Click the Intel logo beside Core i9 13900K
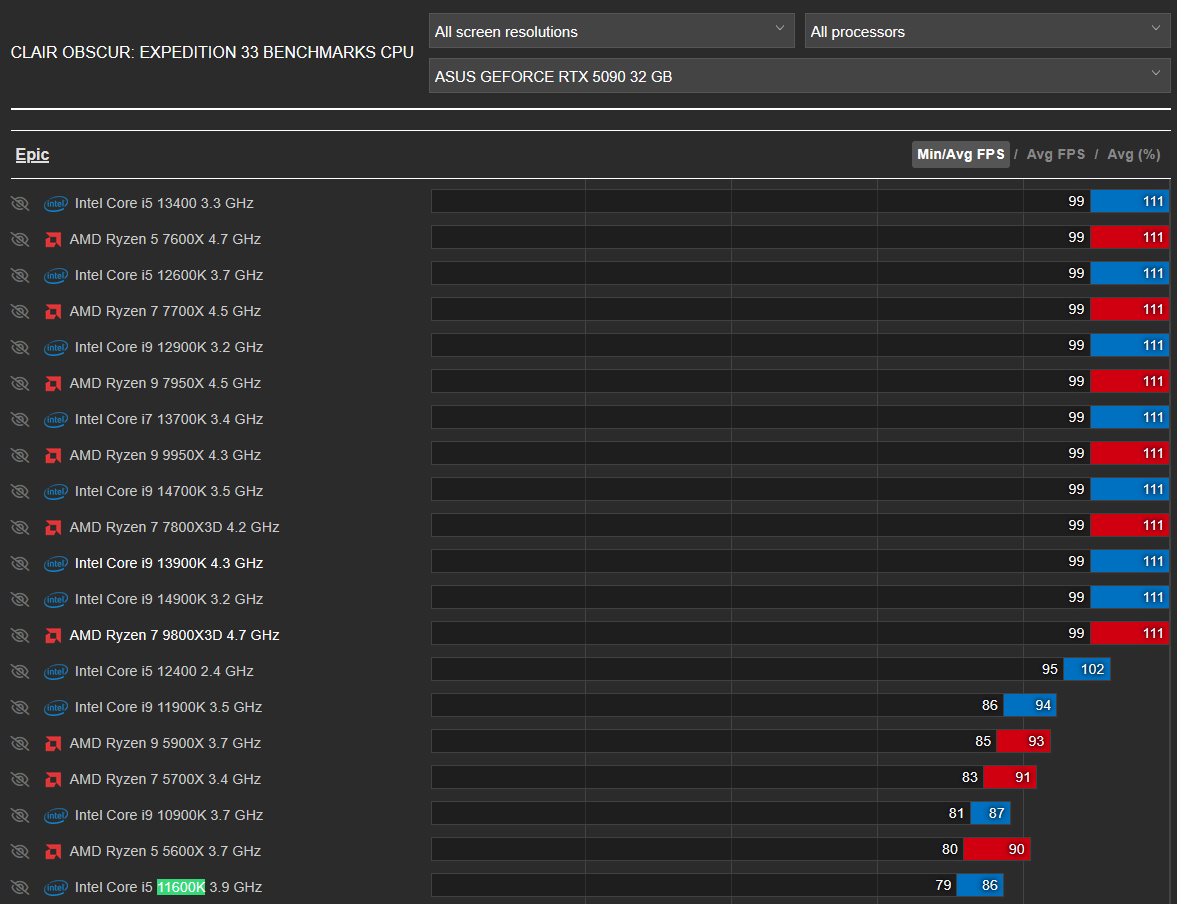The height and width of the screenshot is (904, 1177). [56, 564]
